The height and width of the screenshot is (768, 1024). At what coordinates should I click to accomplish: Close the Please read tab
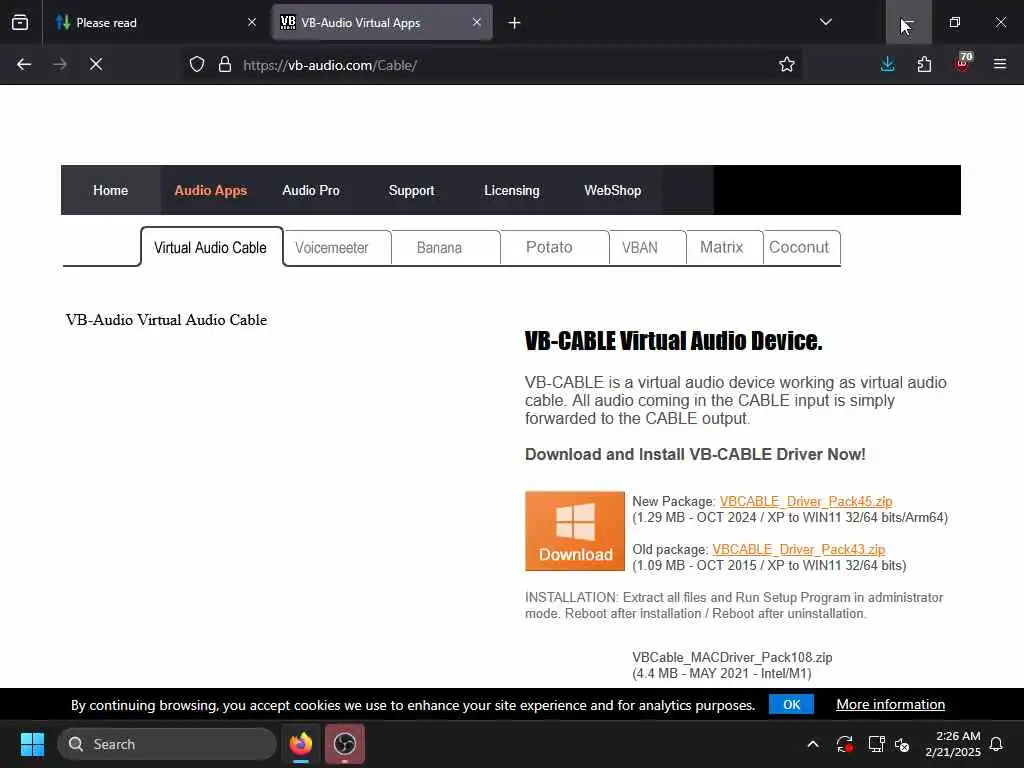[252, 23]
